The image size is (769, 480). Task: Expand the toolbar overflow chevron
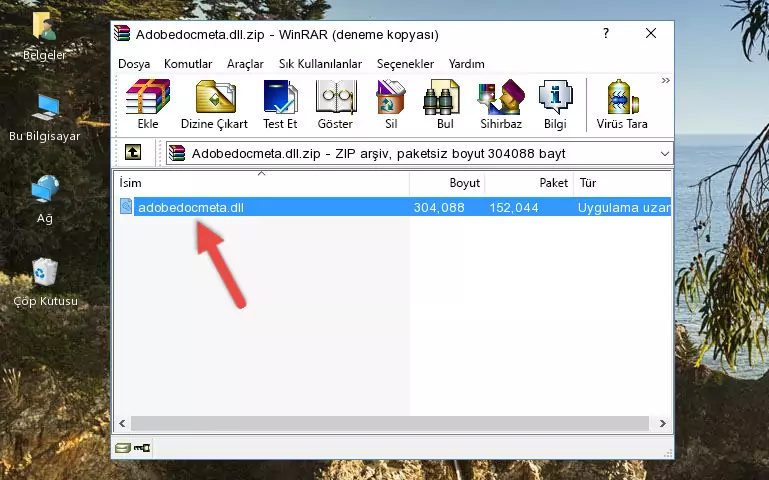(666, 81)
